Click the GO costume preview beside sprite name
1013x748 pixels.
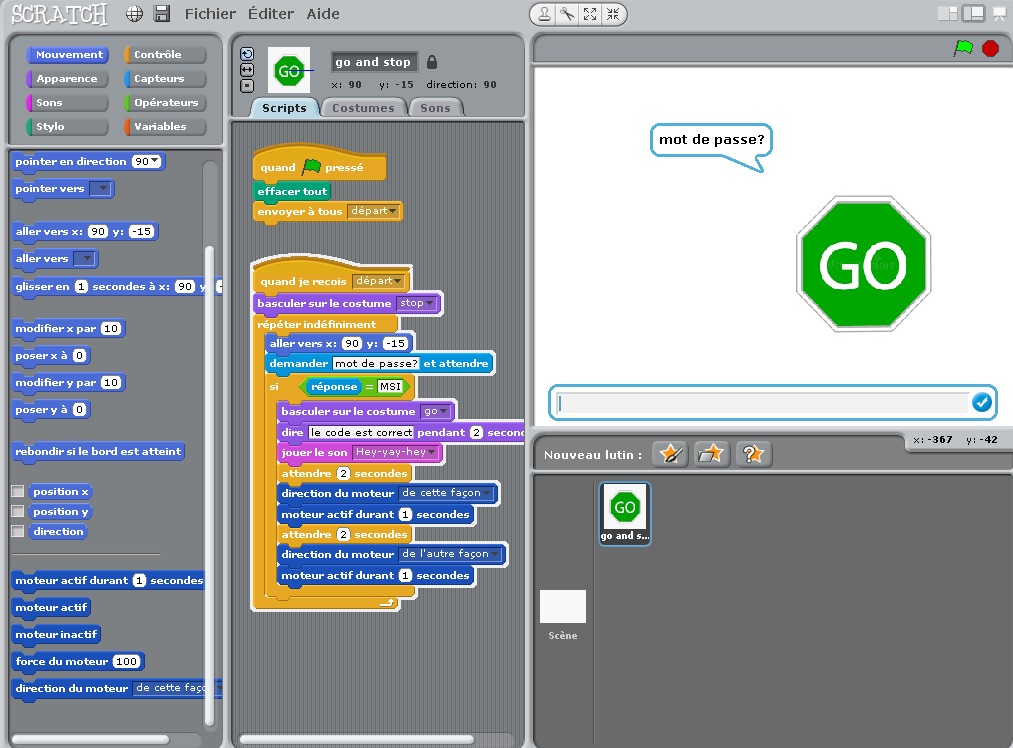(x=289, y=70)
